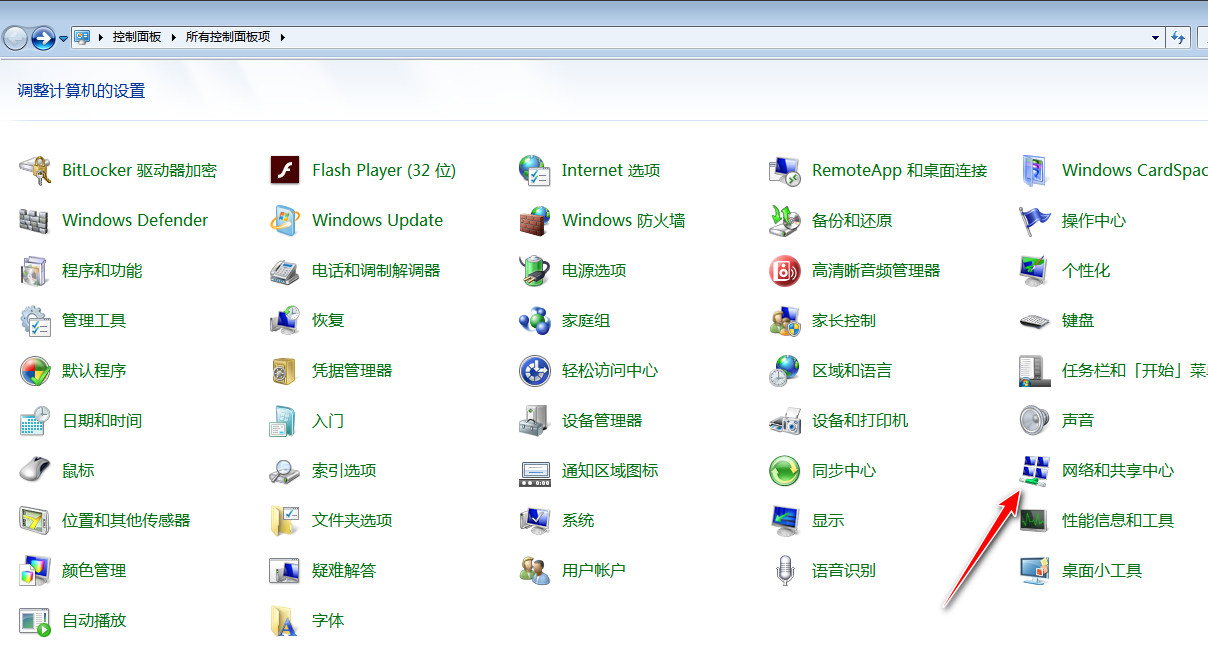Open the 任务栏和「开始」菜单 link
The width and height of the screenshot is (1208, 655).
click(1135, 371)
